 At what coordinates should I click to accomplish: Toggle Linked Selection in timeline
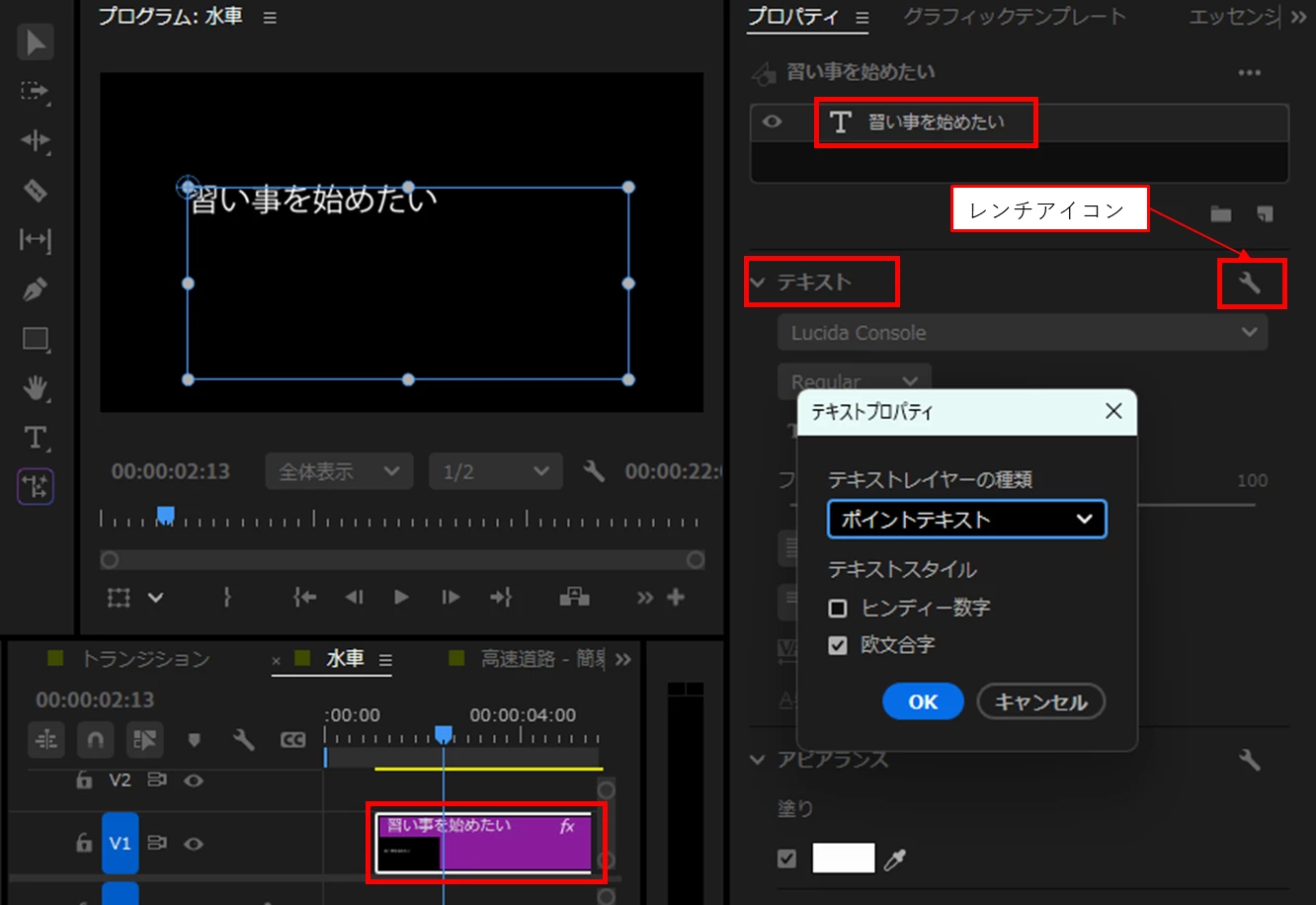[145, 739]
